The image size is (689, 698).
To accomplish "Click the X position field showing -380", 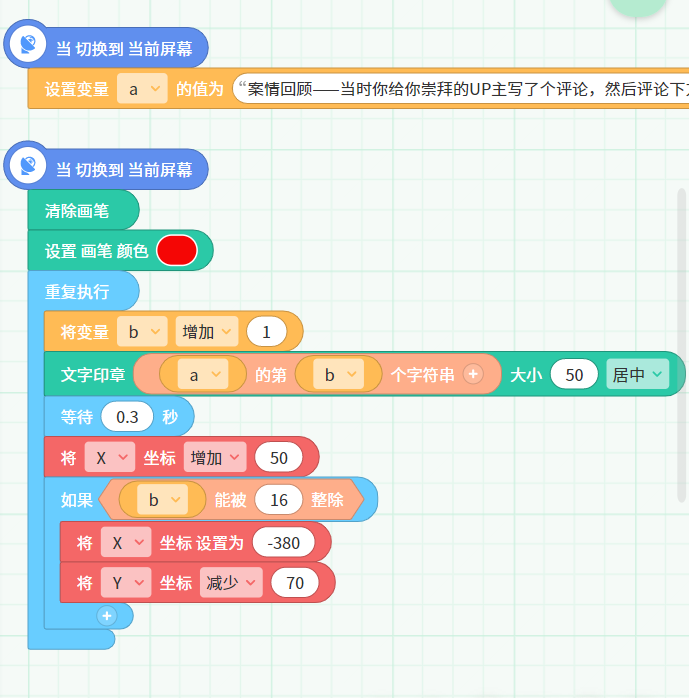I will [284, 542].
